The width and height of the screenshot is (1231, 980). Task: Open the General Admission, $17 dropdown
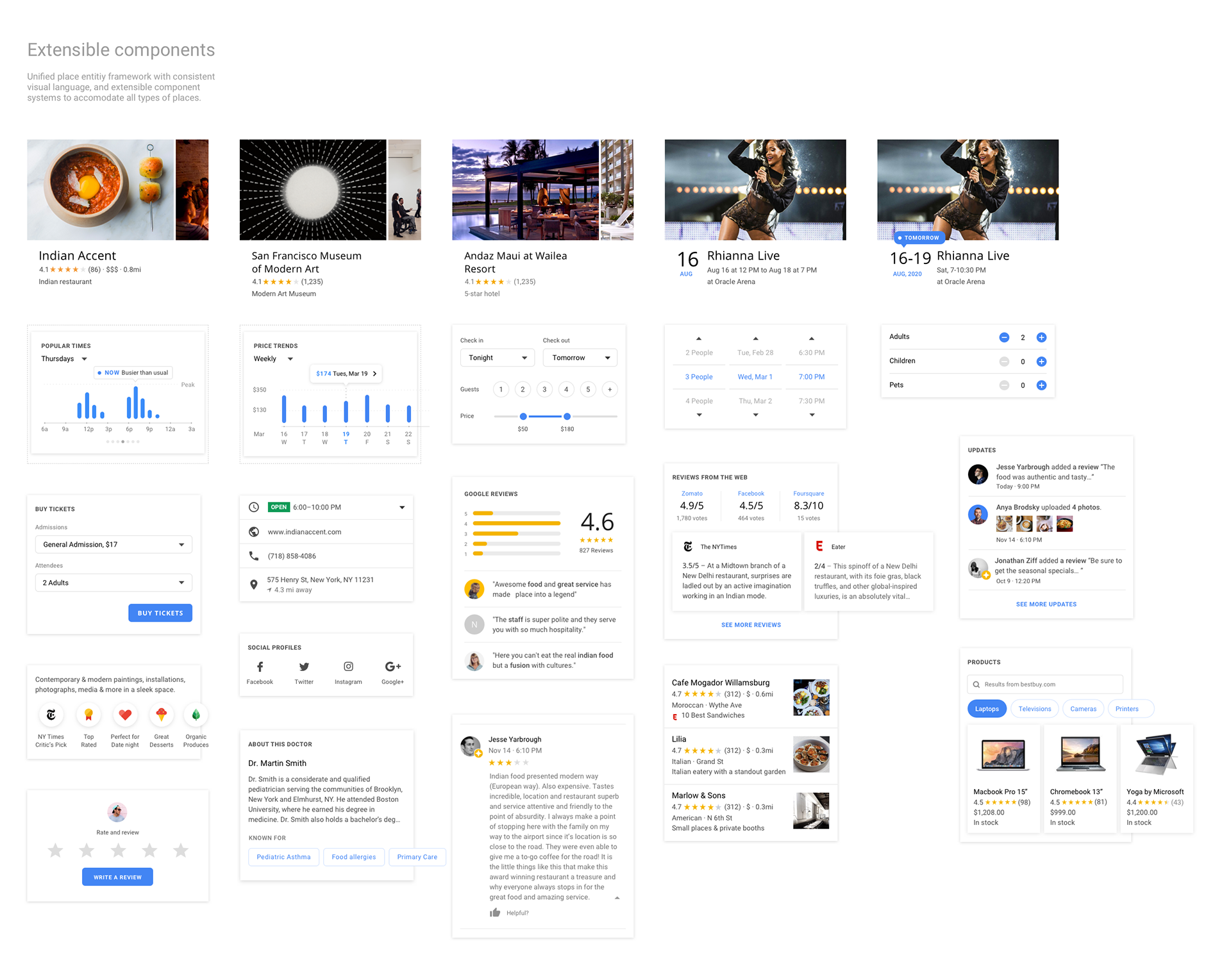pyautogui.click(x=113, y=544)
